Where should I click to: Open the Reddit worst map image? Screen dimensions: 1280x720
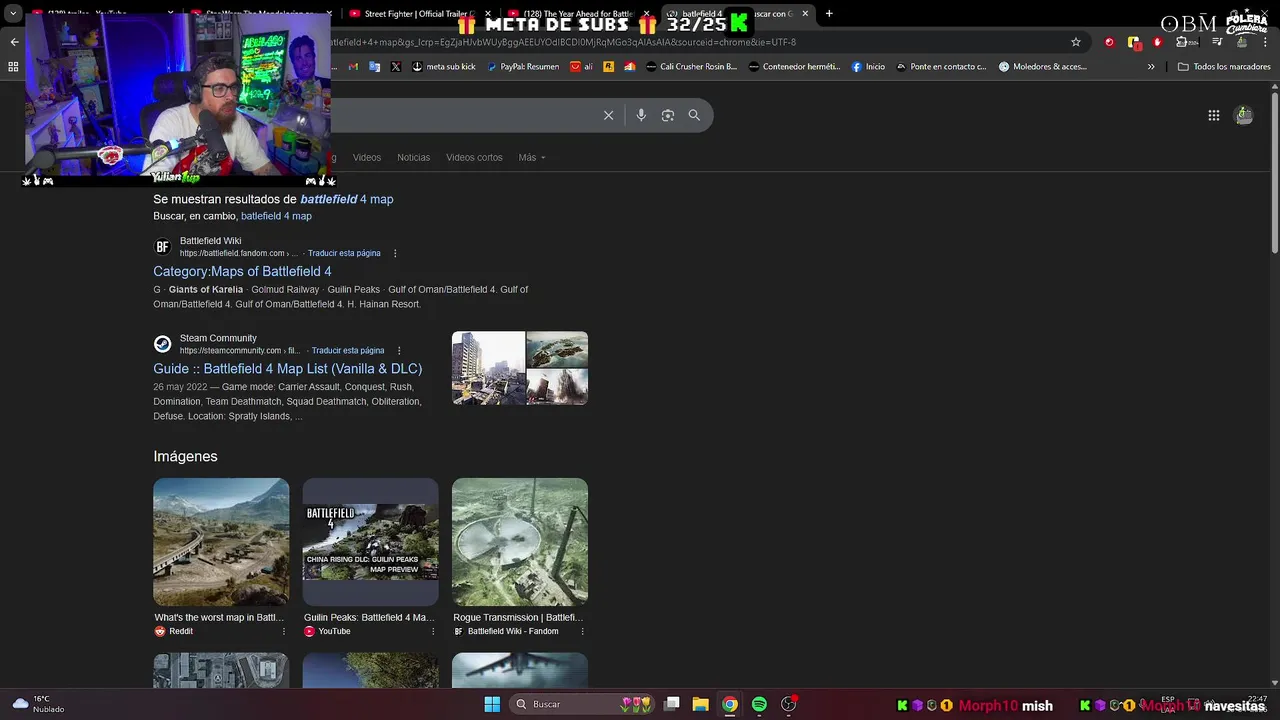pos(221,541)
